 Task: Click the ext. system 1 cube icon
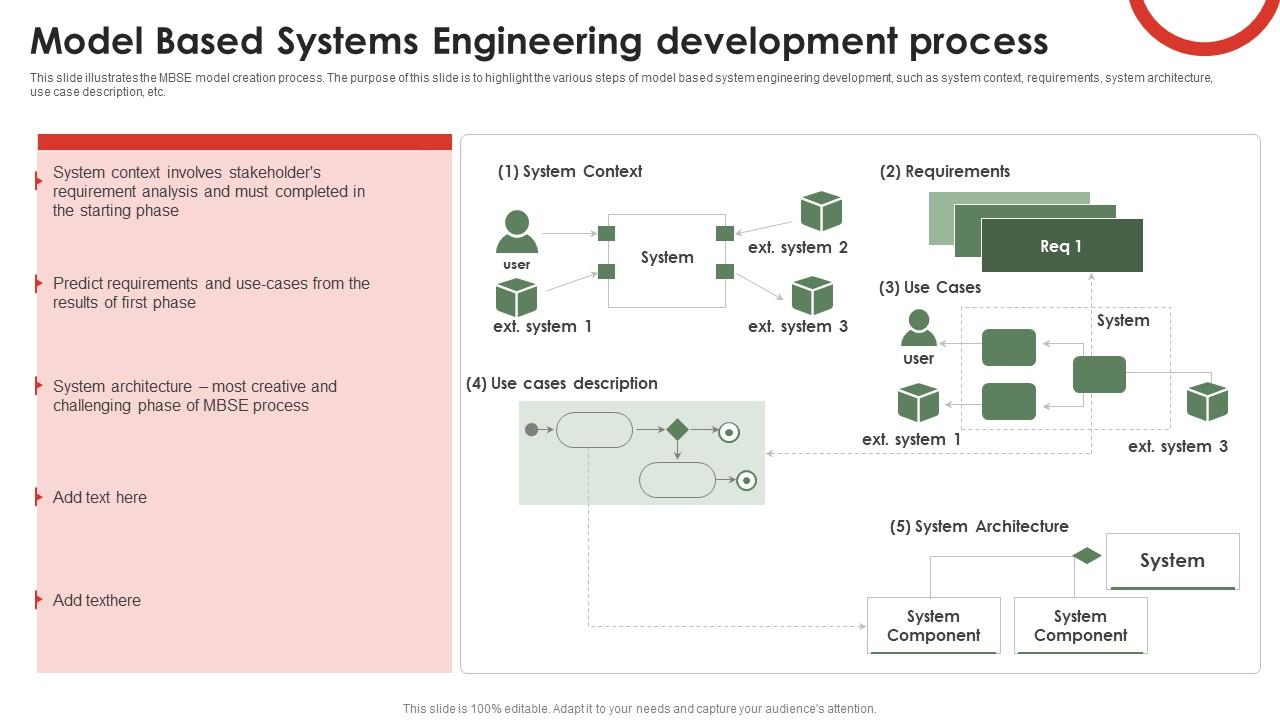516,297
